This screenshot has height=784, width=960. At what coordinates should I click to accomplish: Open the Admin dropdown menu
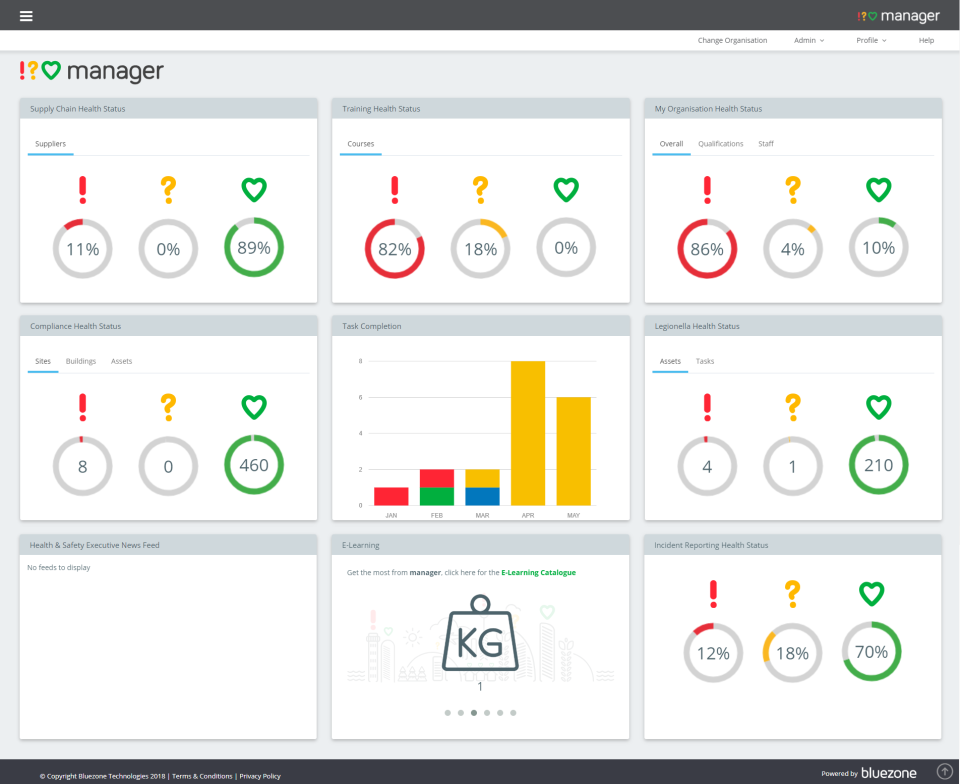click(x=809, y=40)
